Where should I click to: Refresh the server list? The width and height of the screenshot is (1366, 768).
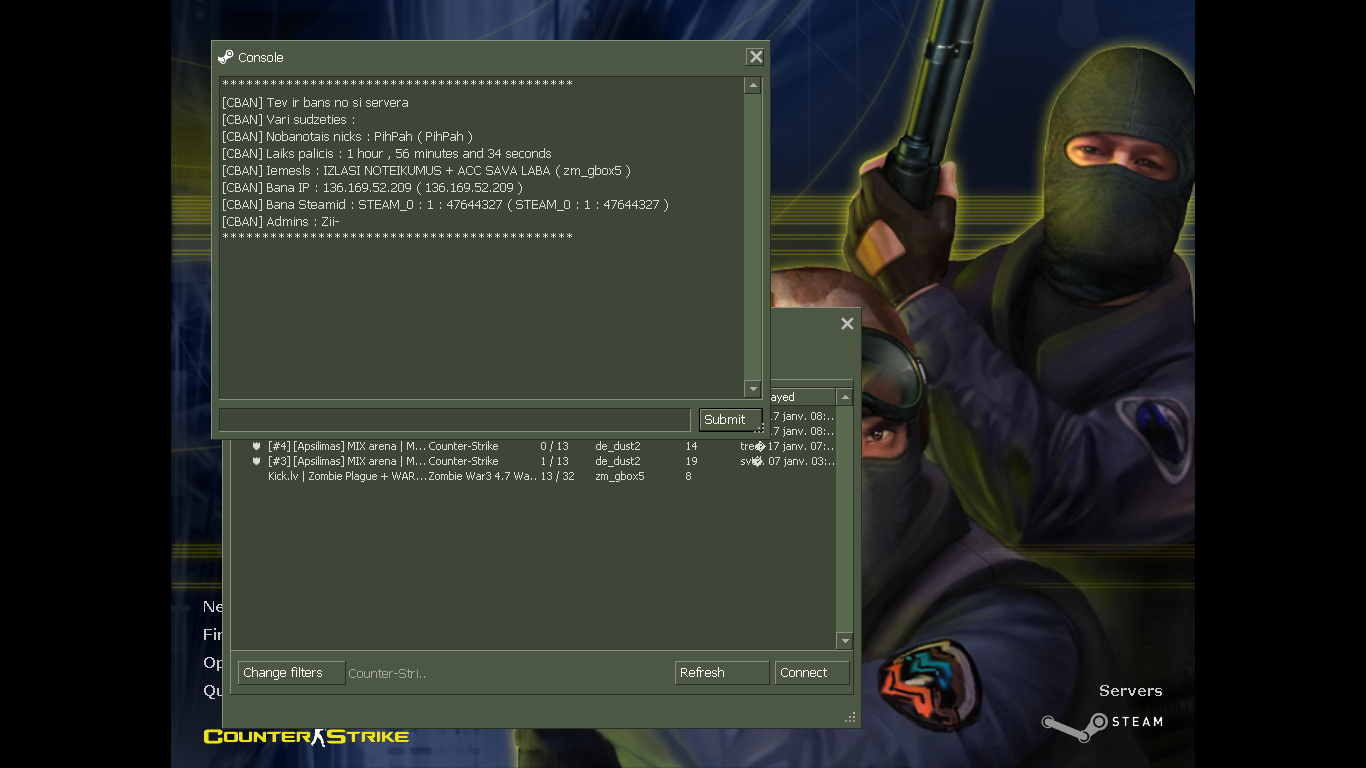pos(722,673)
